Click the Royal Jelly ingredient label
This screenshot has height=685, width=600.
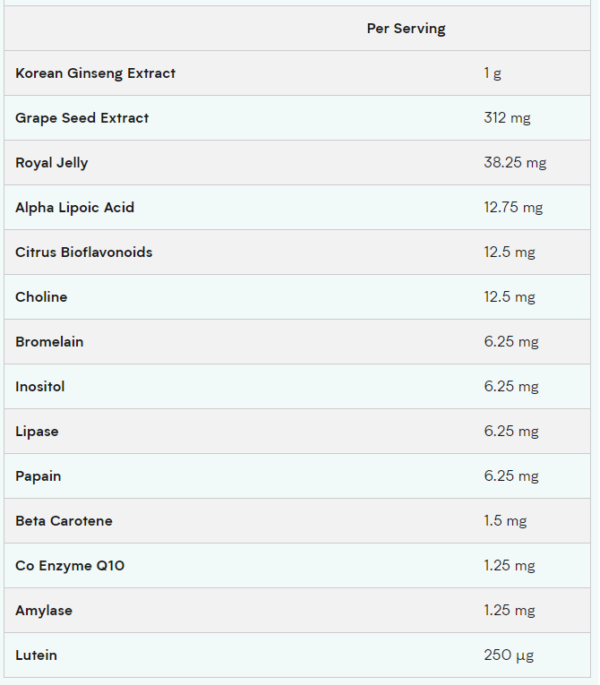pyautogui.click(x=52, y=163)
